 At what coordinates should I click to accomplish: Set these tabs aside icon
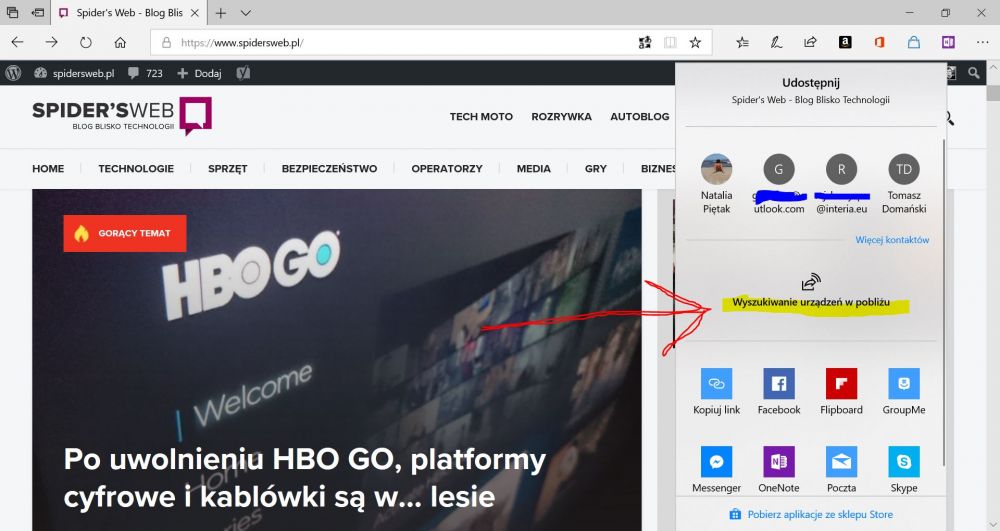tap(38, 13)
